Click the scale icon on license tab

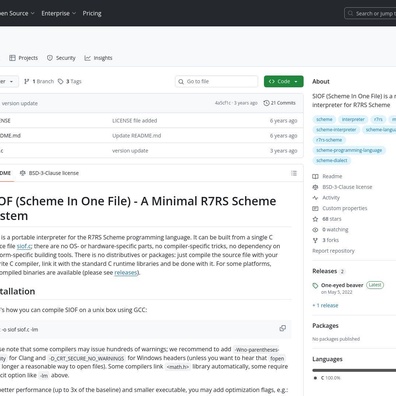(x=23, y=173)
